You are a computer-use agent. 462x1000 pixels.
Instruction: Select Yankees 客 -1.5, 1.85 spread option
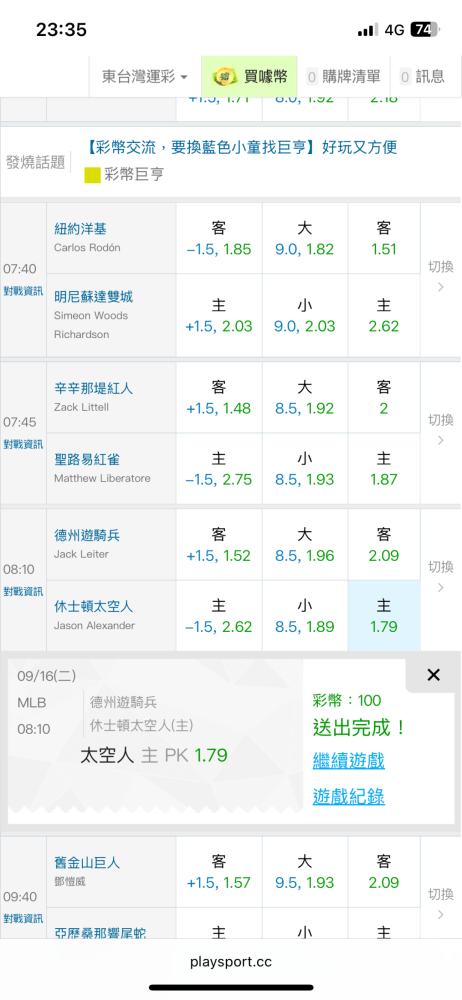[219, 239]
